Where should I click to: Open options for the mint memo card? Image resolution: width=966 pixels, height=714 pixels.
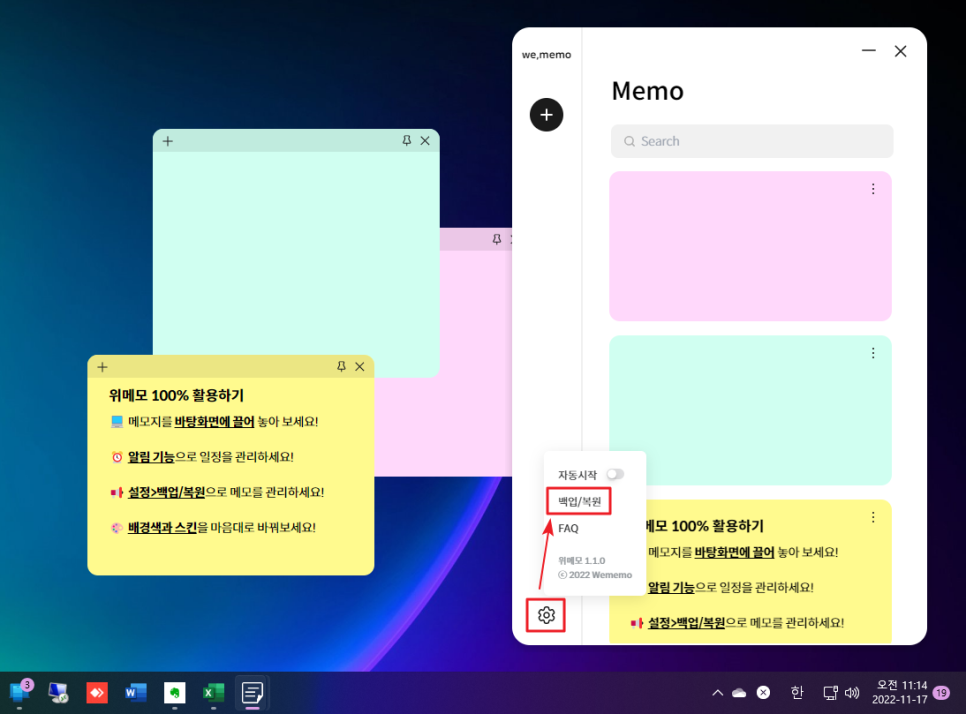click(873, 353)
